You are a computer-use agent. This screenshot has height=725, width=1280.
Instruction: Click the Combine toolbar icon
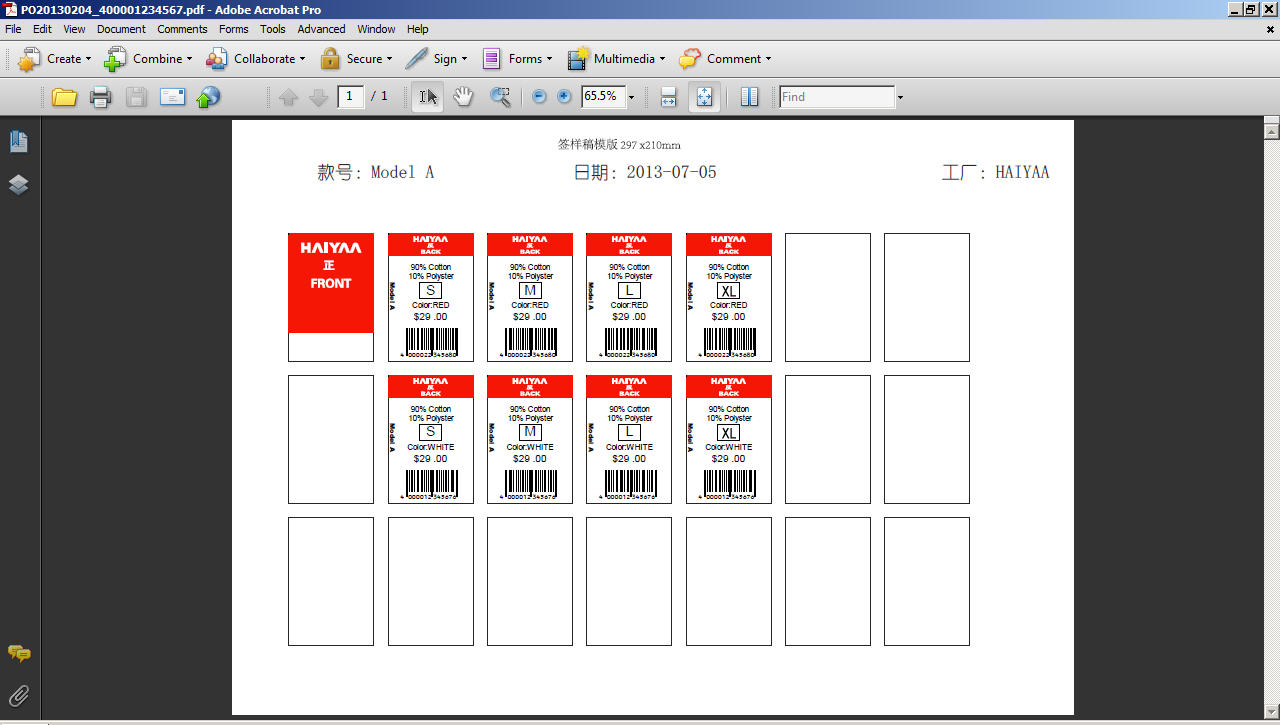pyautogui.click(x=115, y=59)
